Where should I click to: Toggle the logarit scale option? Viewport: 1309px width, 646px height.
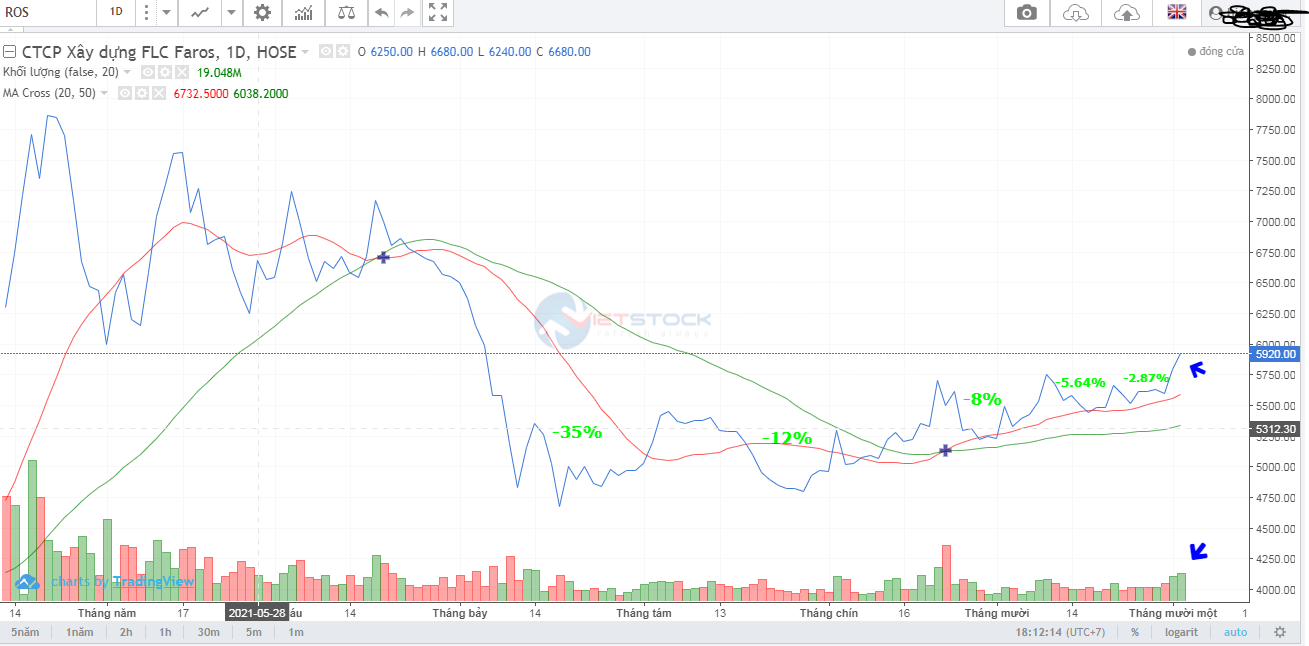(x=1180, y=632)
